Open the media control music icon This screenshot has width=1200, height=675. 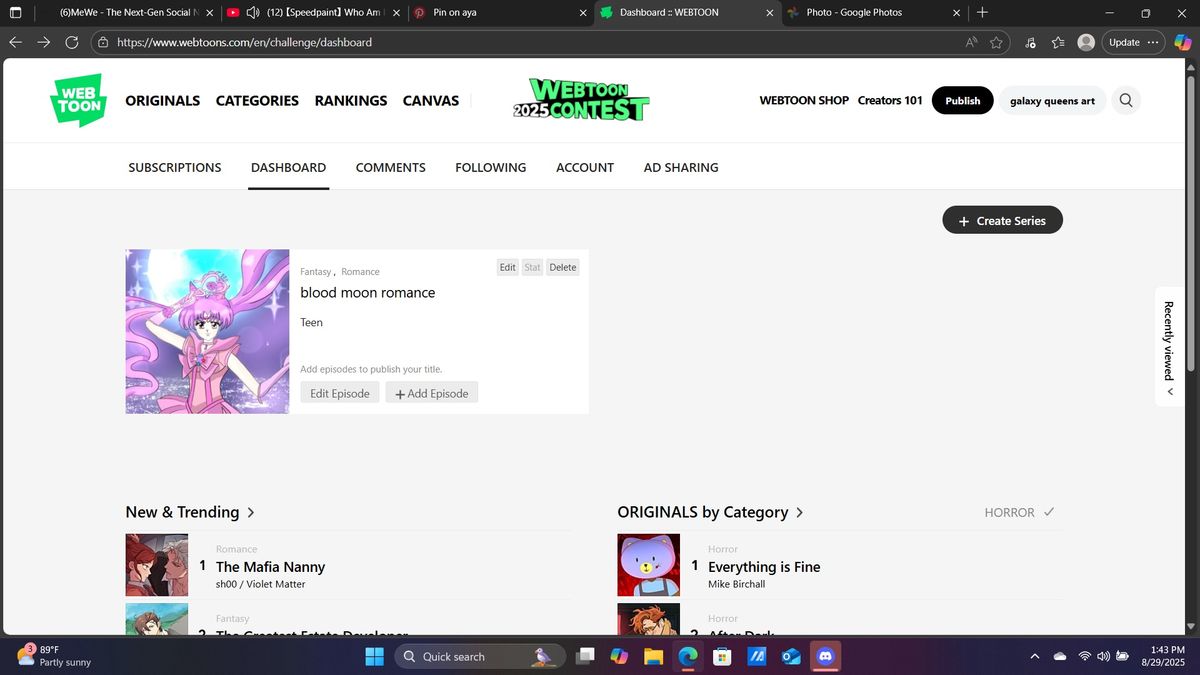(1031, 42)
